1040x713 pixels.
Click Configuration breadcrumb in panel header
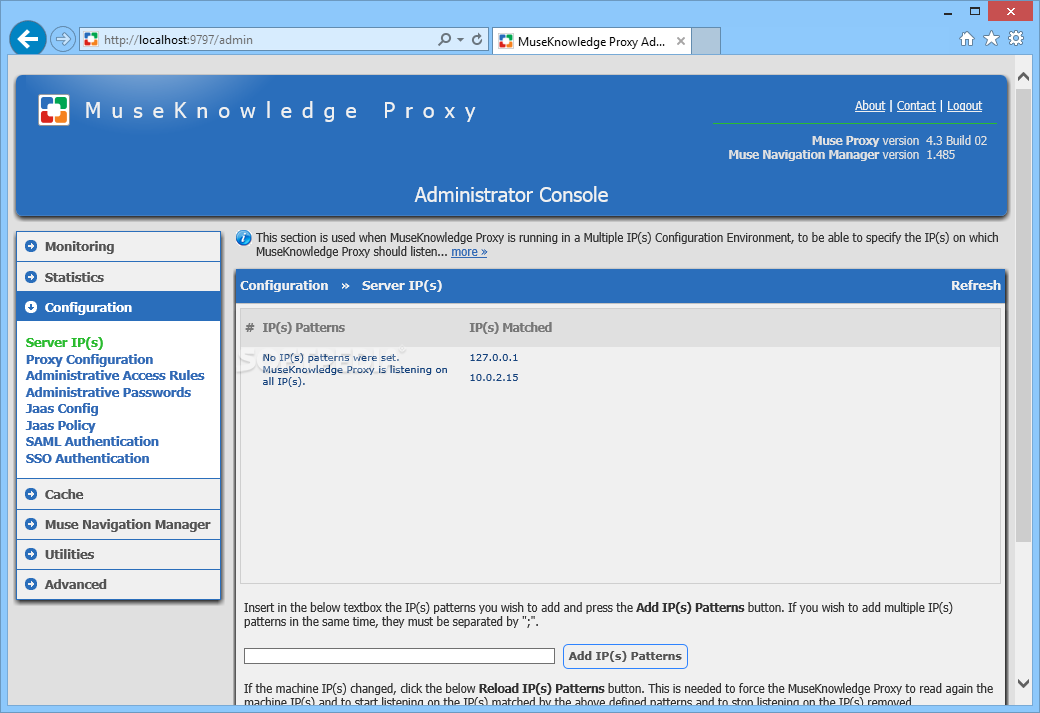pyautogui.click(x=284, y=286)
